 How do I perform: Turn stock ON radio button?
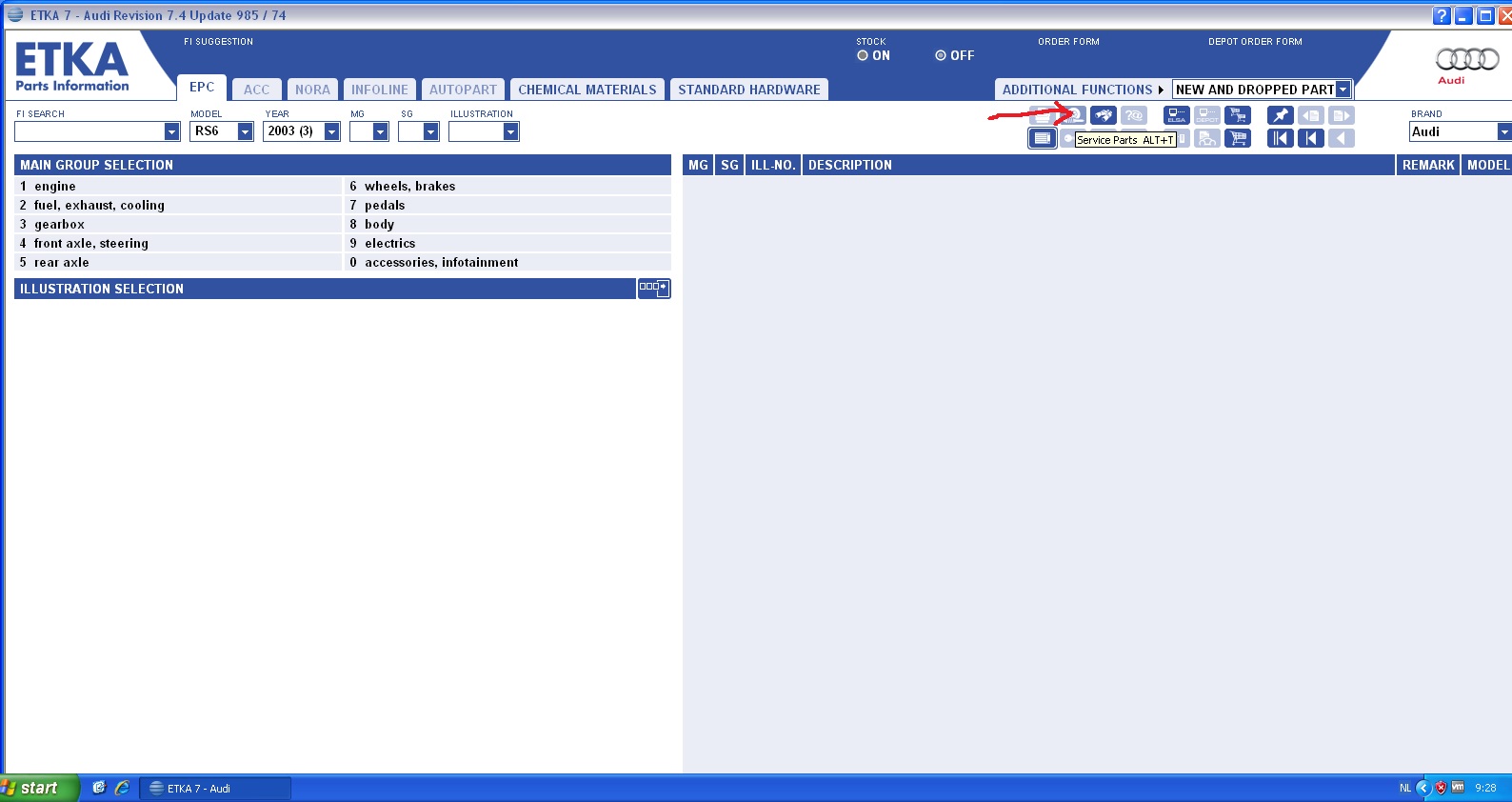tap(863, 56)
